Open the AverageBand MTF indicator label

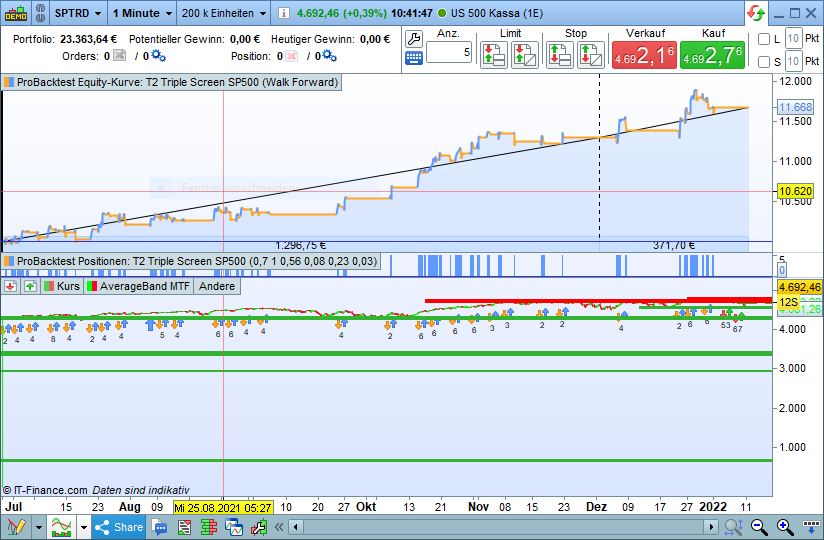[138, 286]
